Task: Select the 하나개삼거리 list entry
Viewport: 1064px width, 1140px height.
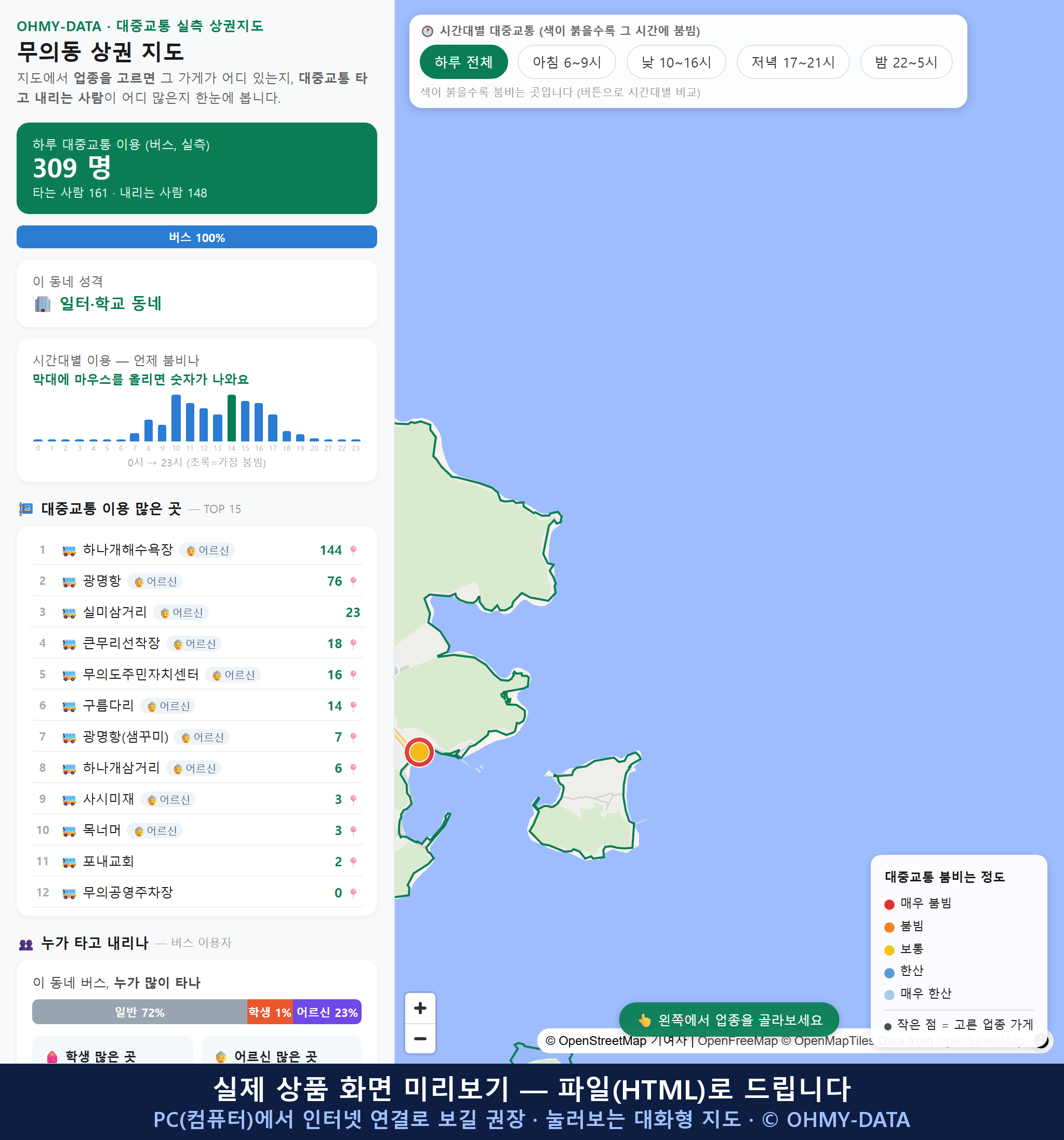Action: 197,768
